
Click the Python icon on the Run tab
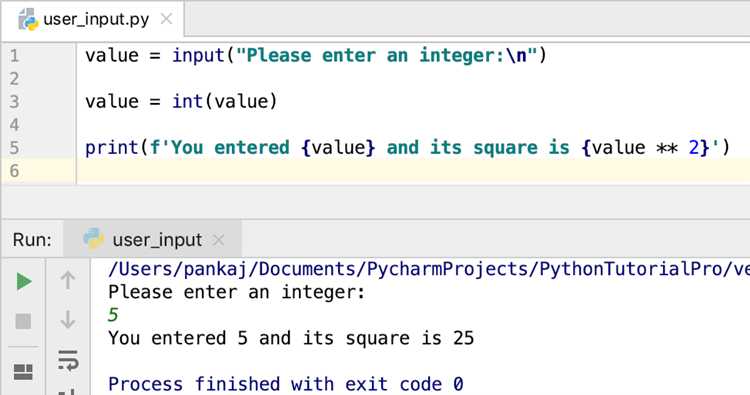94,239
